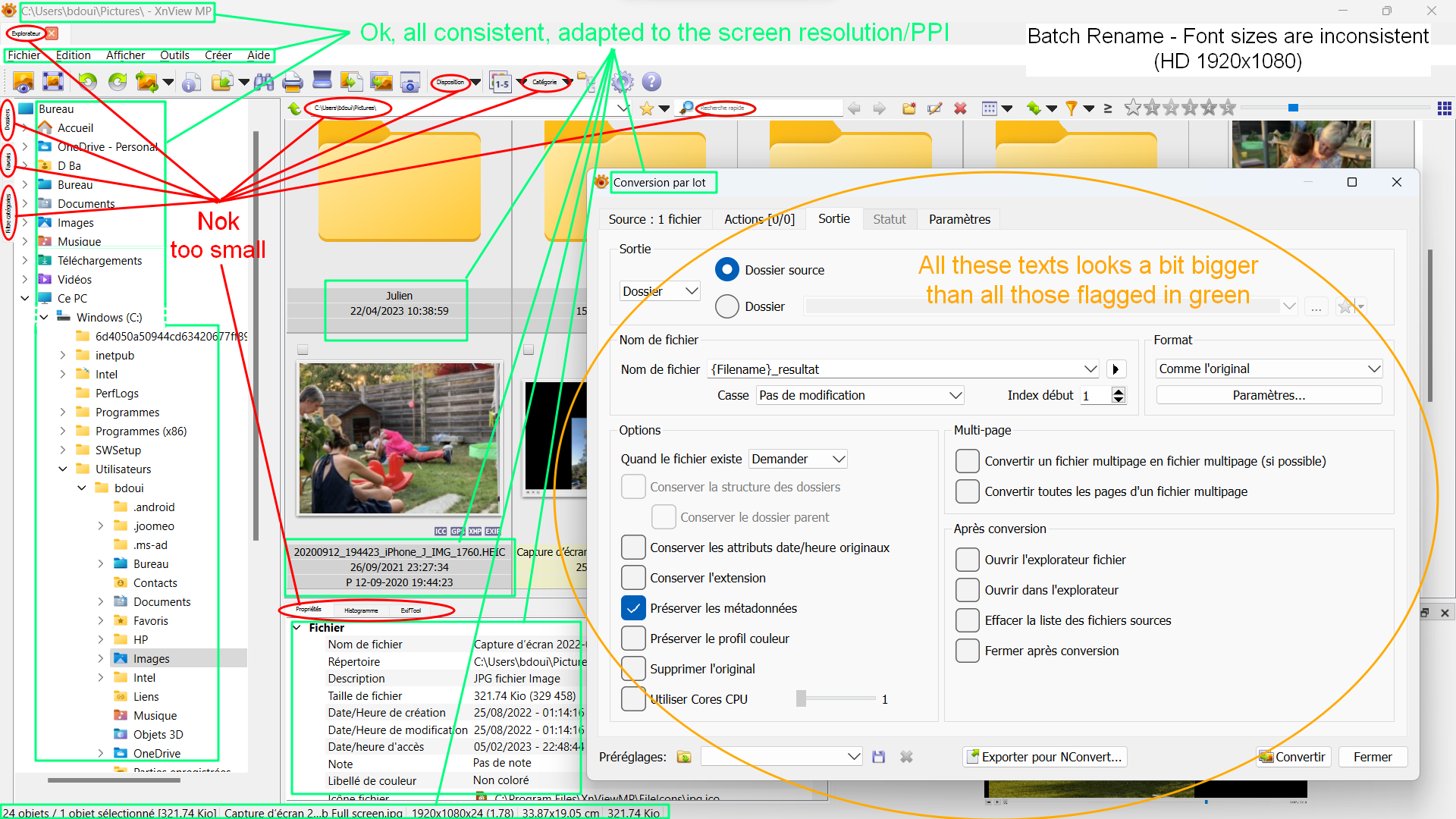
Task: Click the screen capture camera icon
Action: (410, 82)
